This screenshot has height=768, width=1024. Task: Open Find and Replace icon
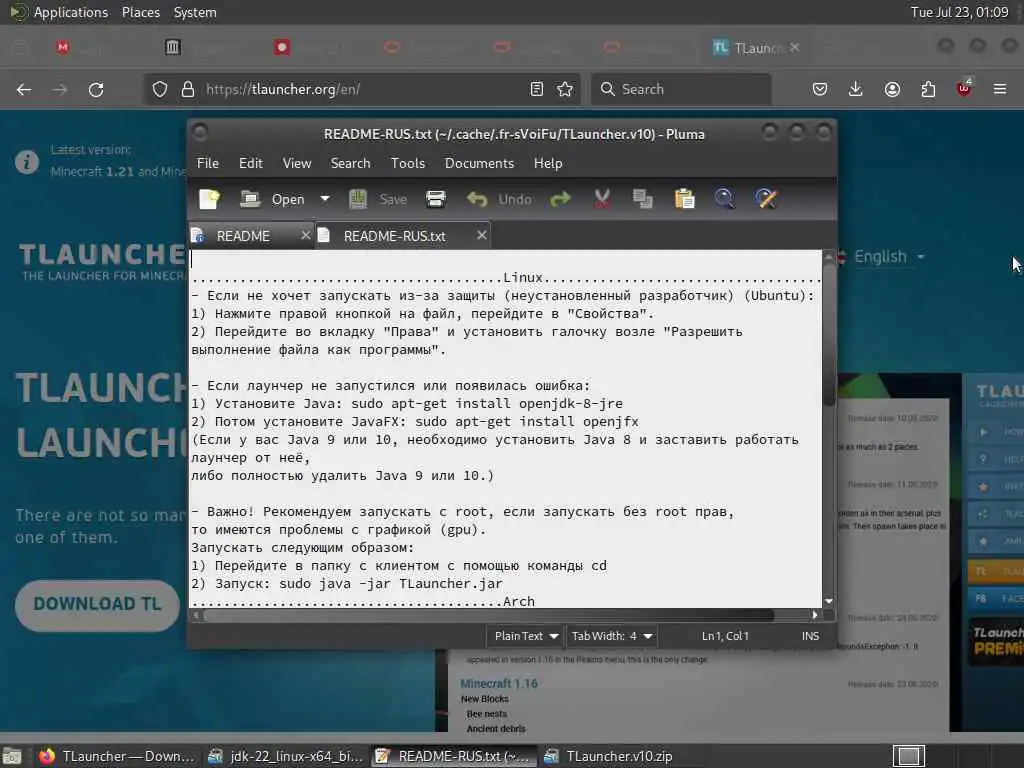(x=766, y=199)
